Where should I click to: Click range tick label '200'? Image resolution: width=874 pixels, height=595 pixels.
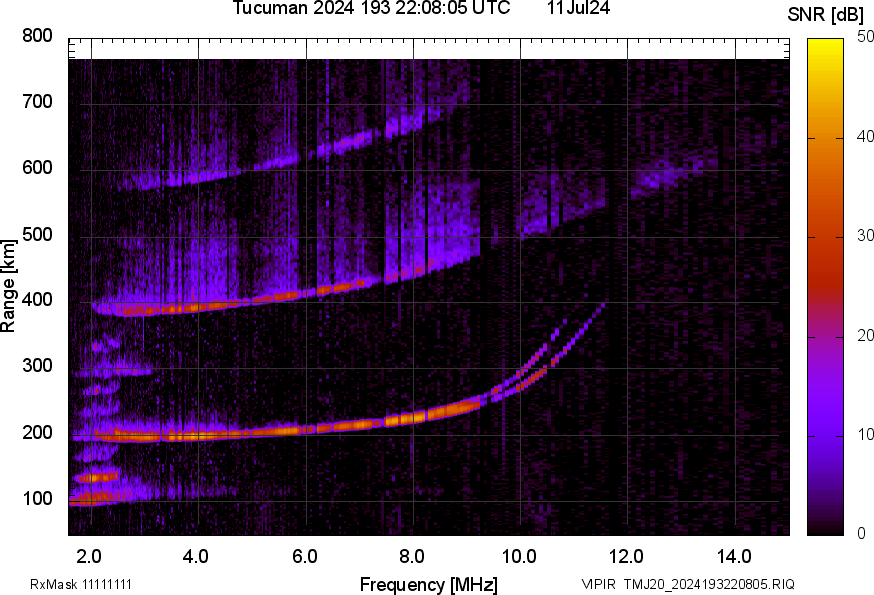click(x=37, y=433)
